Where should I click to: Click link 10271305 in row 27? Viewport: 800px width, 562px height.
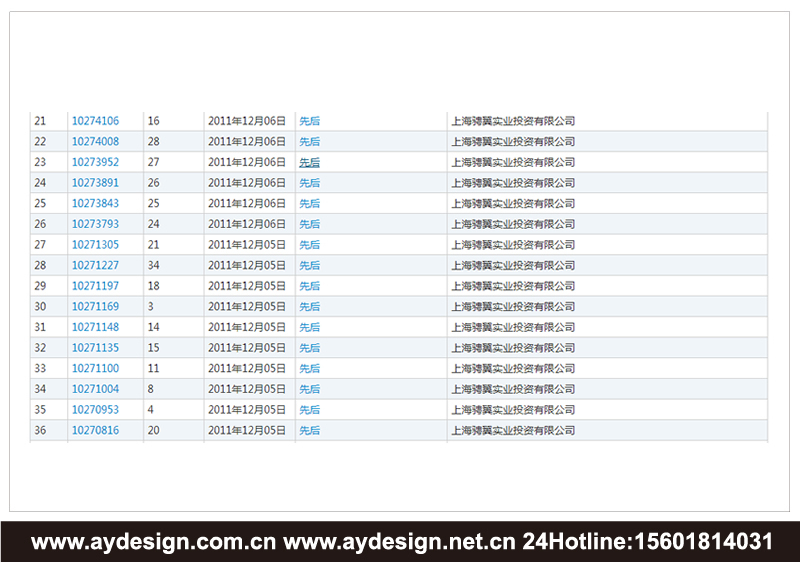(x=95, y=245)
